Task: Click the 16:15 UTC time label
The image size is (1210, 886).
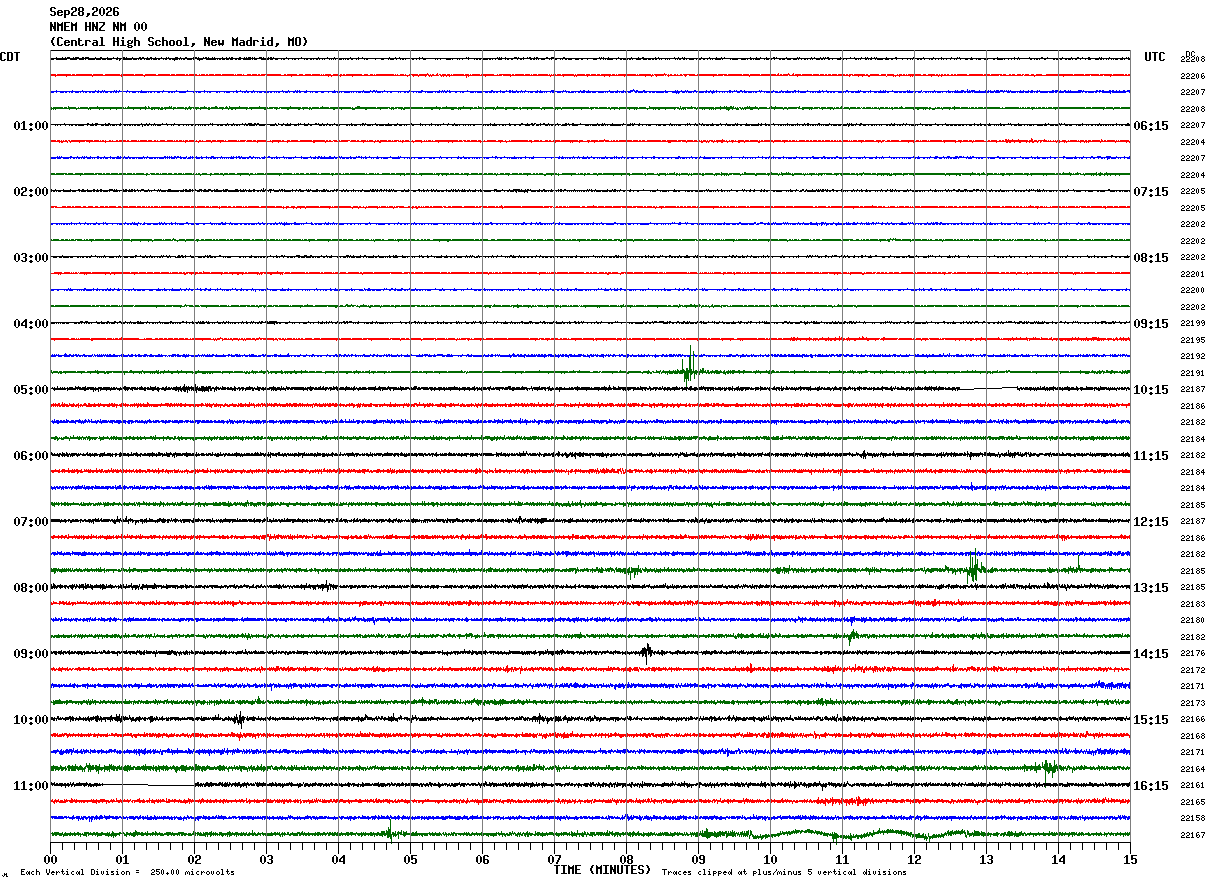Action: point(1151,786)
